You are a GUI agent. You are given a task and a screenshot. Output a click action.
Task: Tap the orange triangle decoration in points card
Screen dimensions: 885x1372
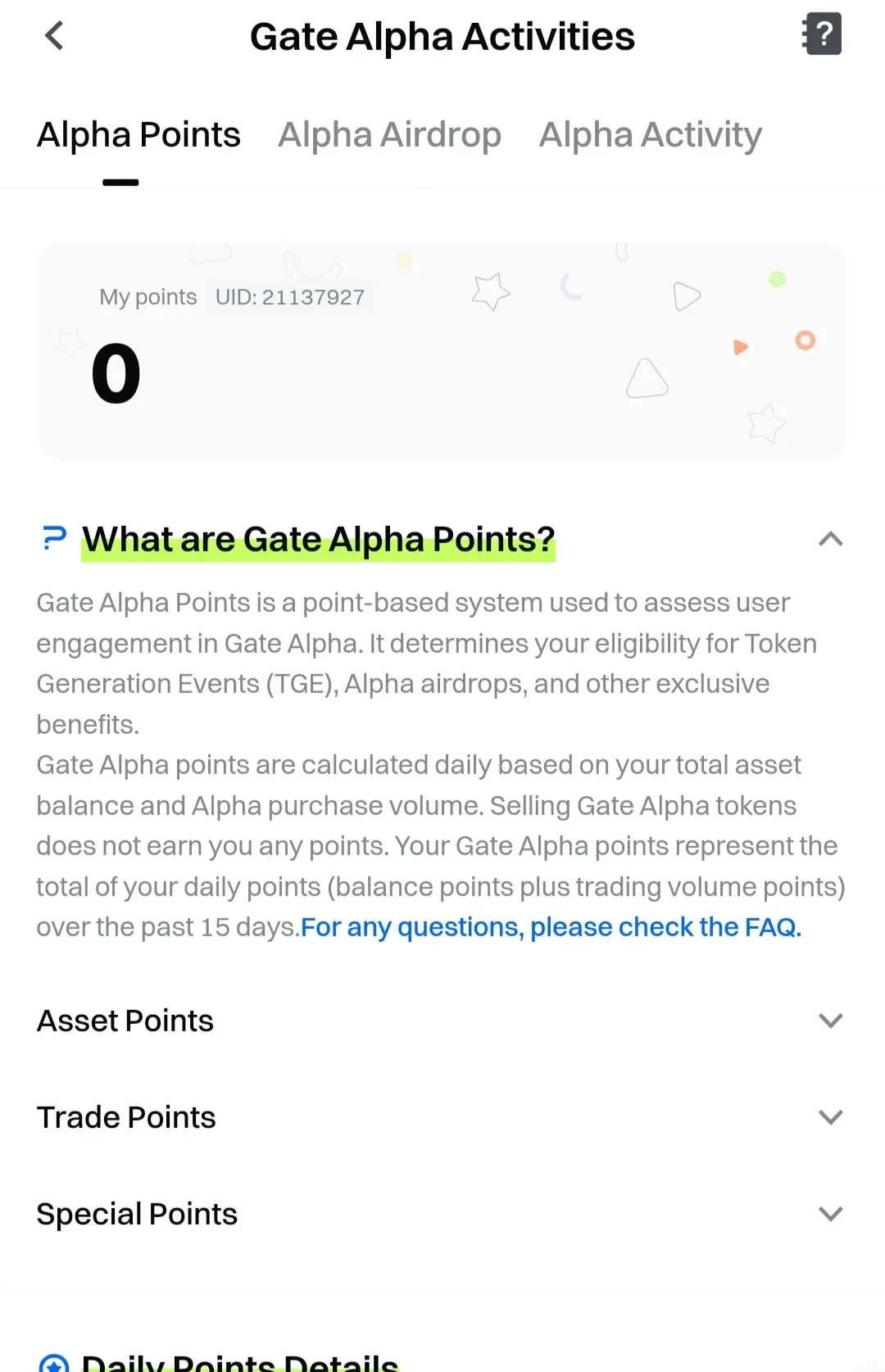tap(740, 347)
